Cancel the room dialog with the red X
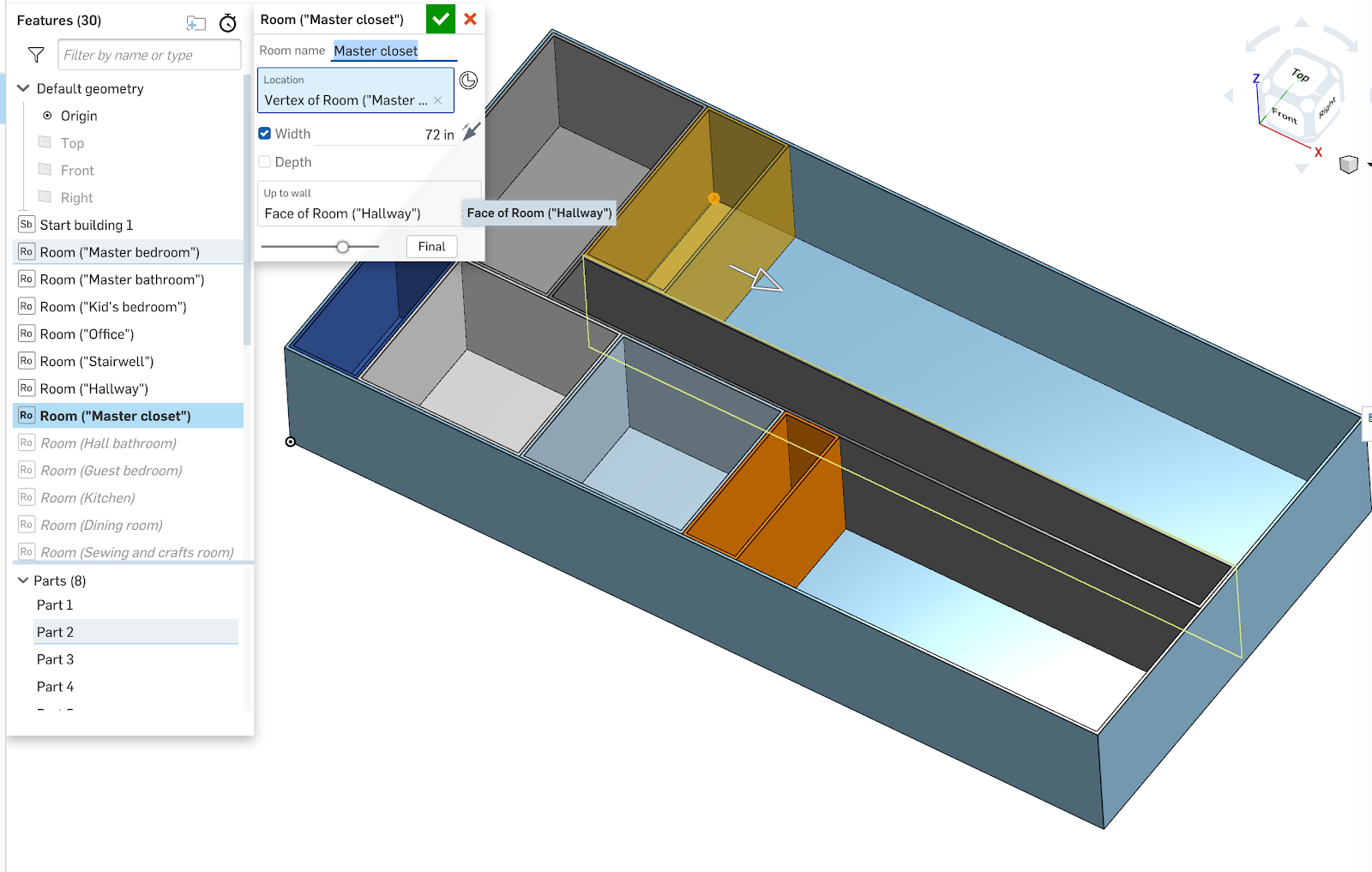The width and height of the screenshot is (1372, 872). (470, 19)
